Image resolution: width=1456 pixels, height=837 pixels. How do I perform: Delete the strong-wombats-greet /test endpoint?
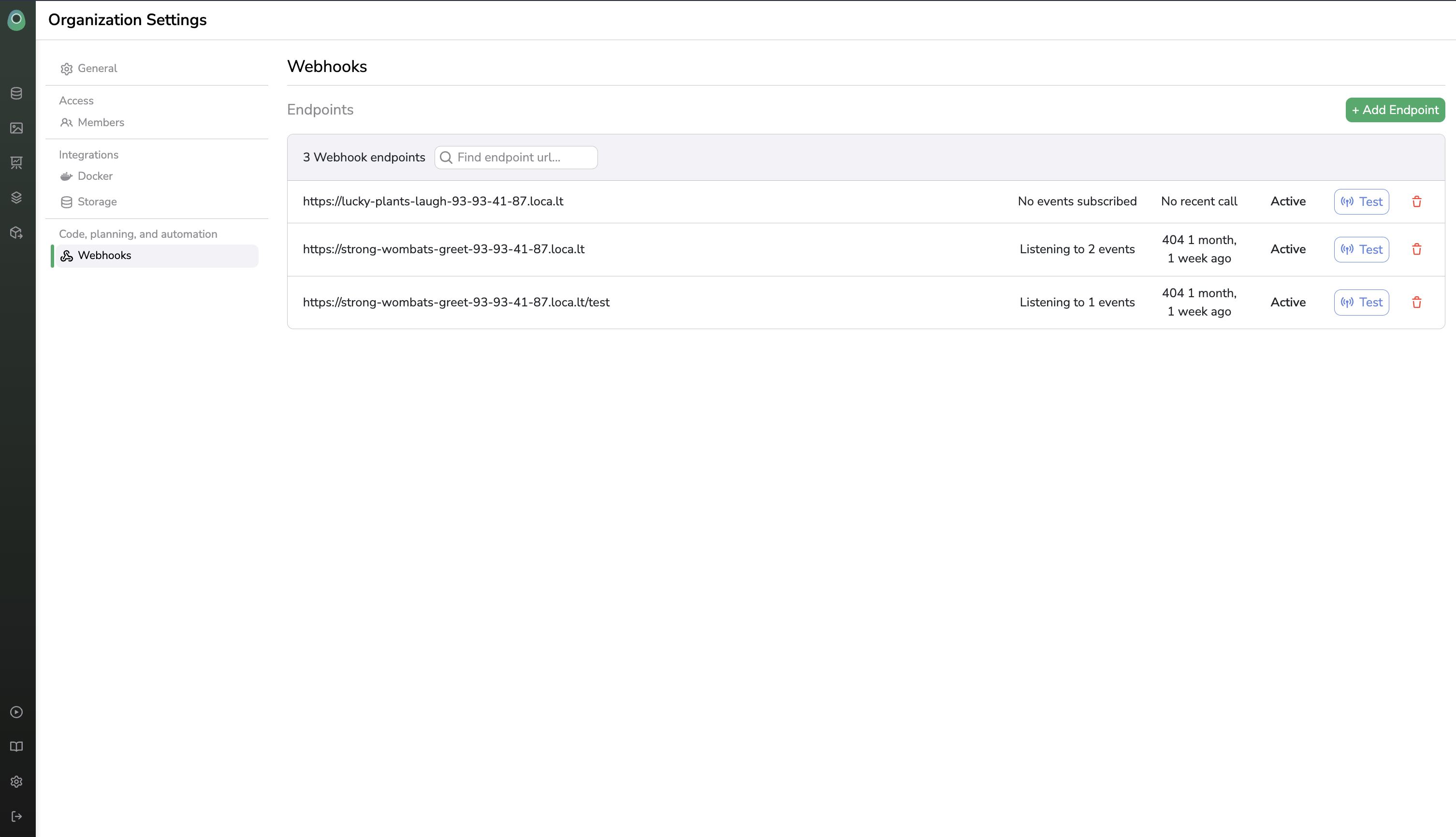(x=1416, y=303)
